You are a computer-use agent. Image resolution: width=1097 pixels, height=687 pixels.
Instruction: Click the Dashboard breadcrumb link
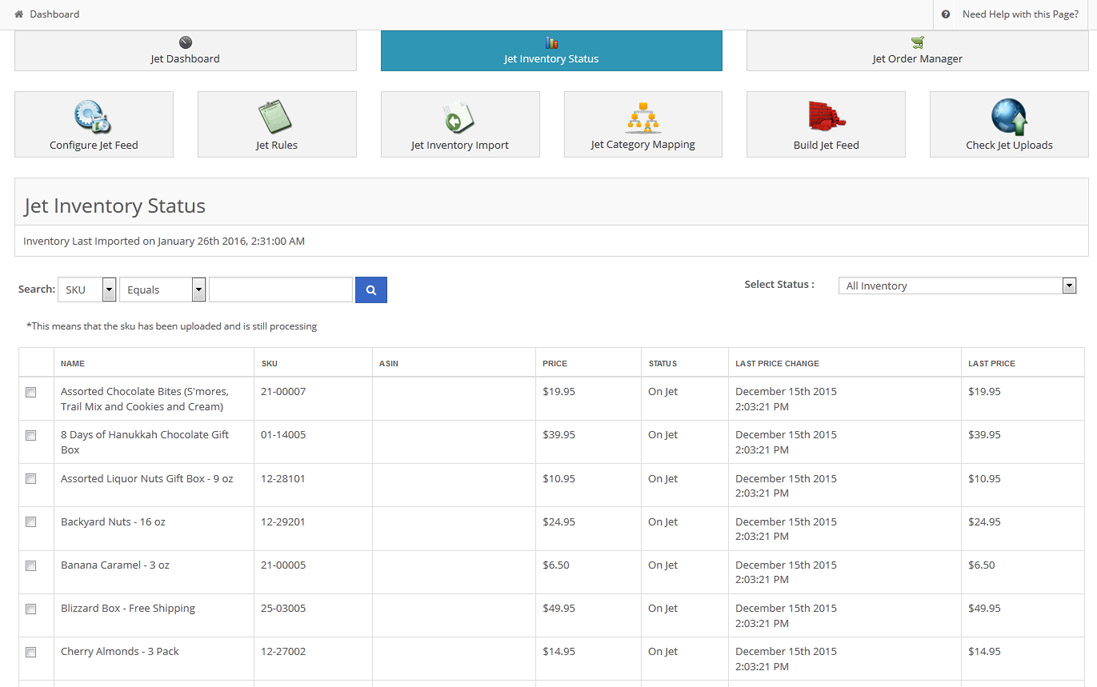pyautogui.click(x=55, y=14)
